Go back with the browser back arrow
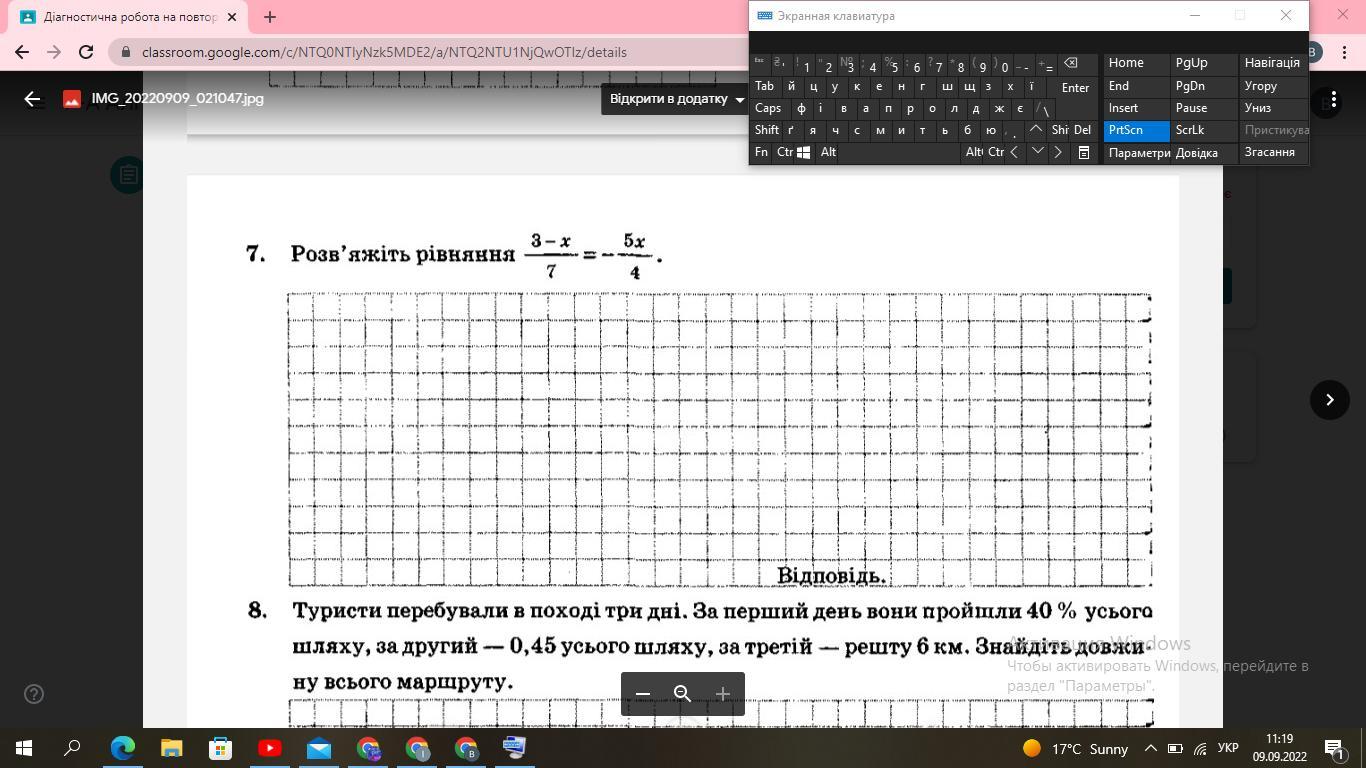This screenshot has height=768, width=1366. coord(22,52)
